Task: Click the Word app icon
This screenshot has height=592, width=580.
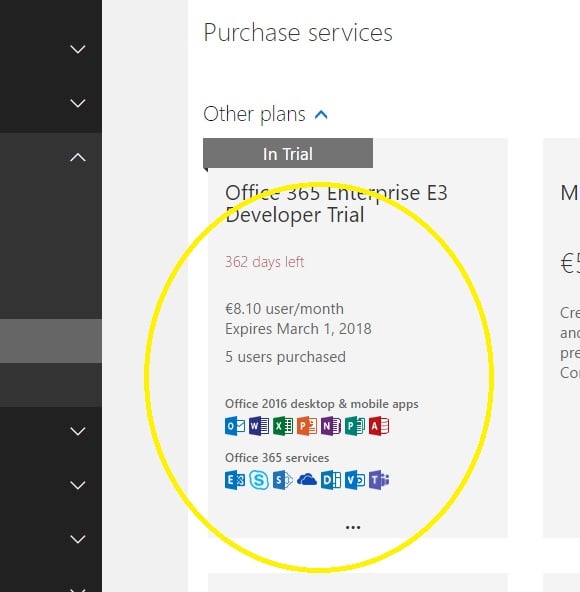Action: tap(259, 426)
